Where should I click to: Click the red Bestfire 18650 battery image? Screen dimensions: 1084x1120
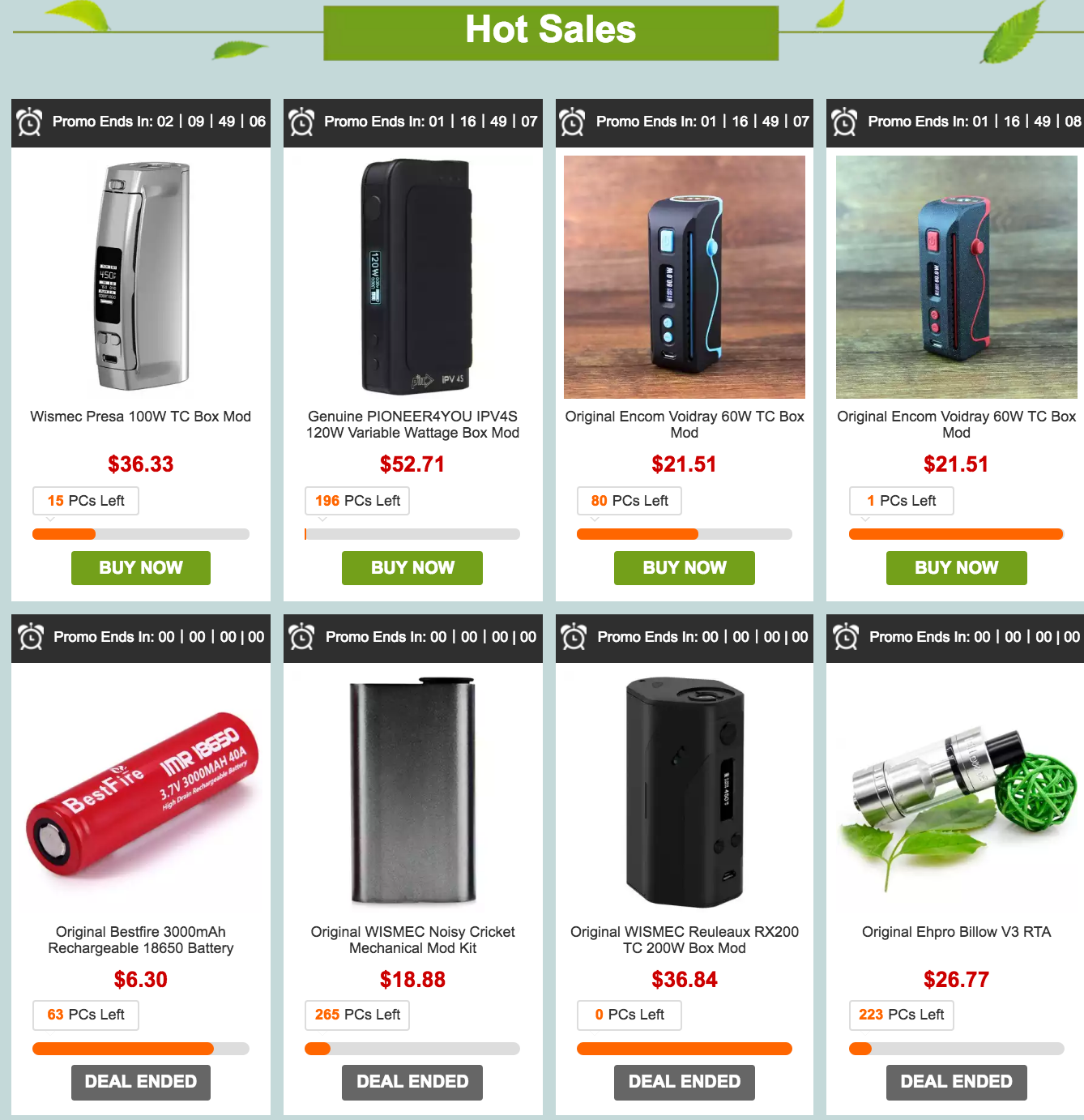pyautogui.click(x=141, y=794)
